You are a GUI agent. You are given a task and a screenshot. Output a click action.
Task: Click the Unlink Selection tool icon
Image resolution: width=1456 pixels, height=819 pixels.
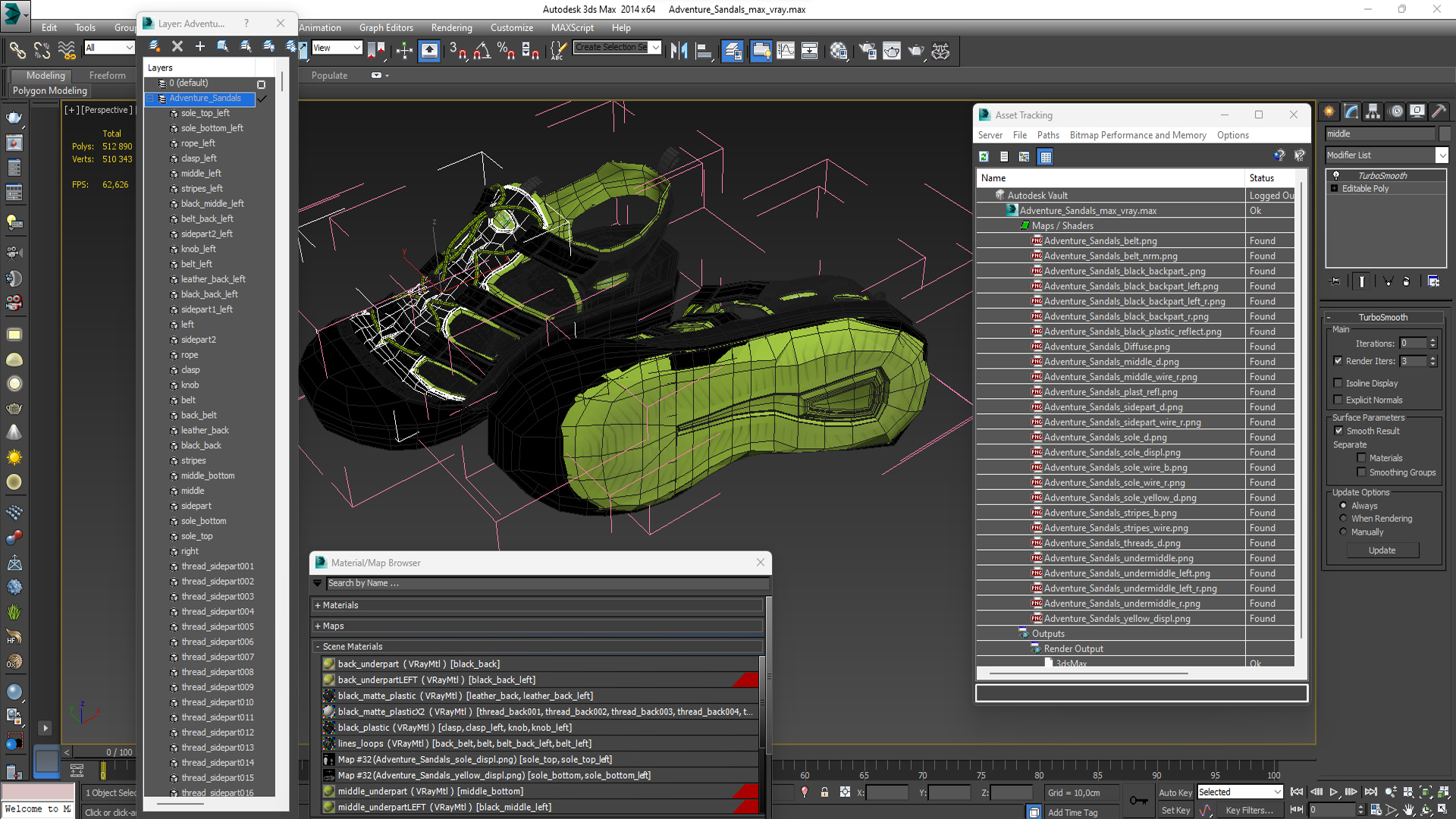(42, 50)
